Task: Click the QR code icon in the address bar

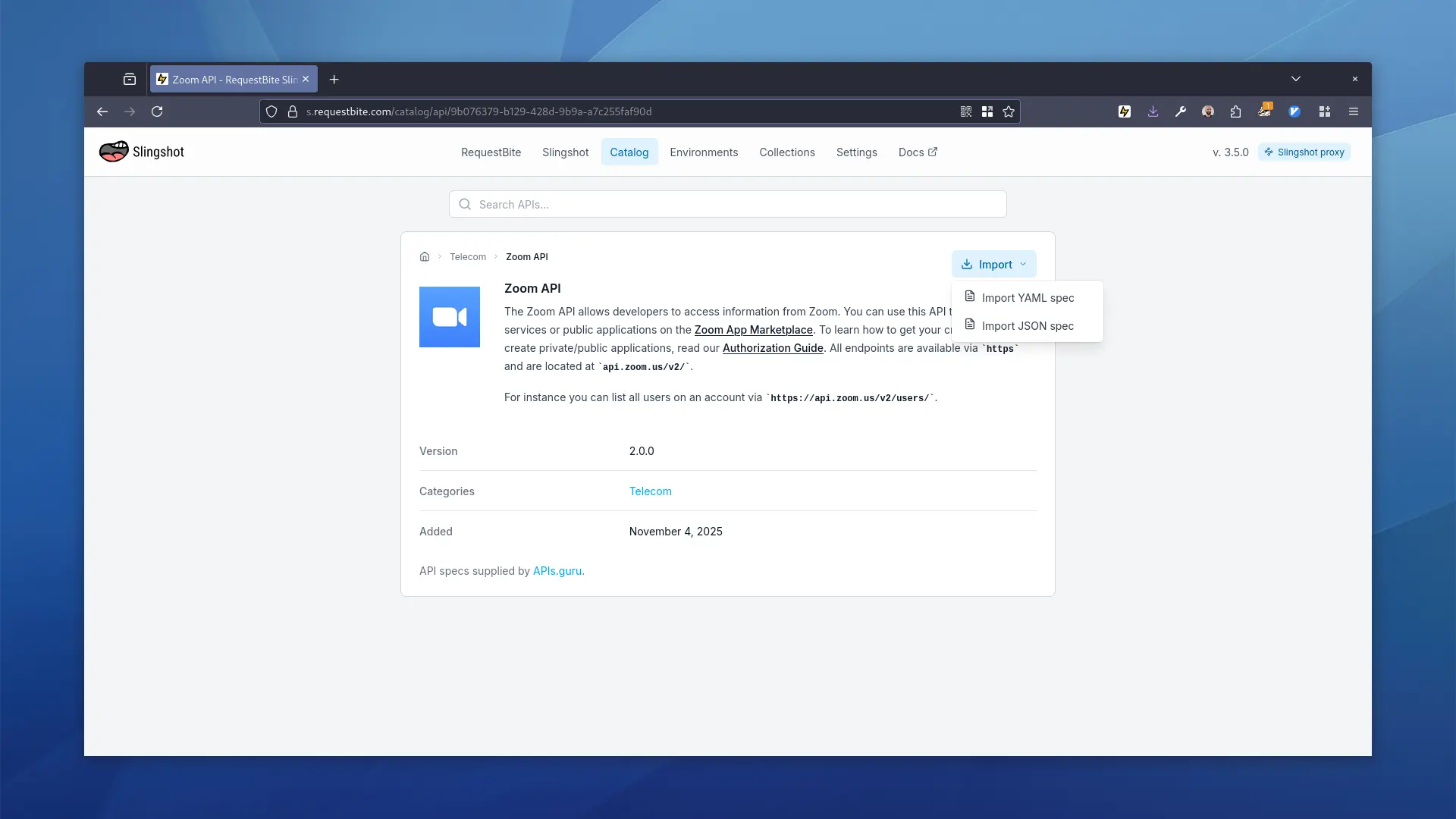Action: click(965, 111)
